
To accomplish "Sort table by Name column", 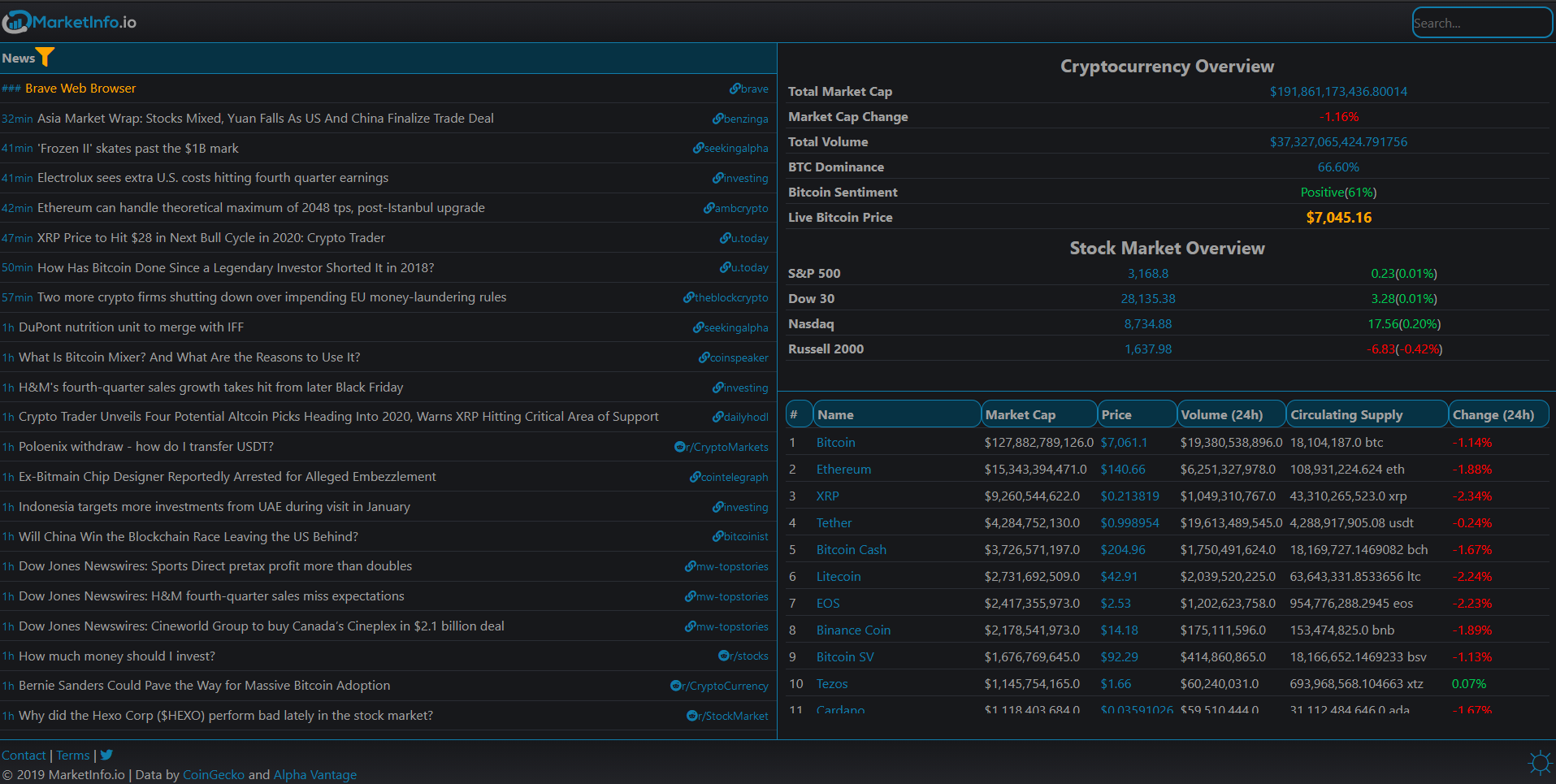I will (897, 414).
